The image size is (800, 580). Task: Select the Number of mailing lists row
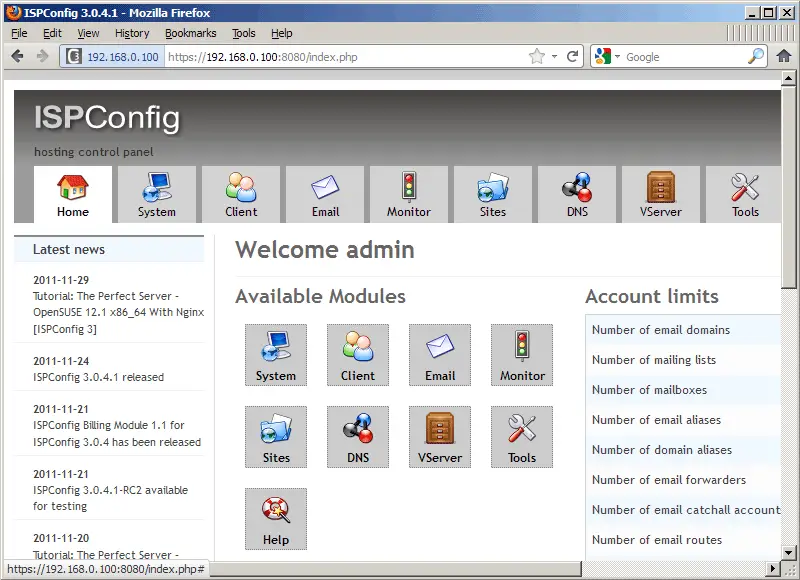tap(683, 360)
